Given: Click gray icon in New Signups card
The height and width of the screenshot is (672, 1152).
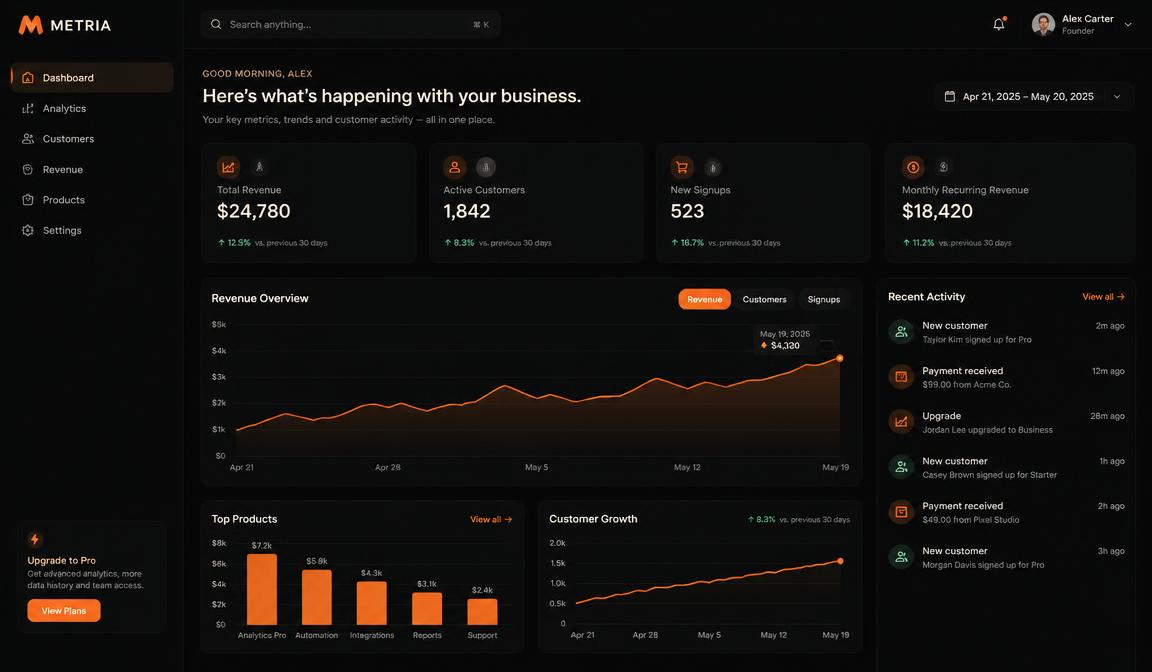Looking at the screenshot, I should point(713,167).
